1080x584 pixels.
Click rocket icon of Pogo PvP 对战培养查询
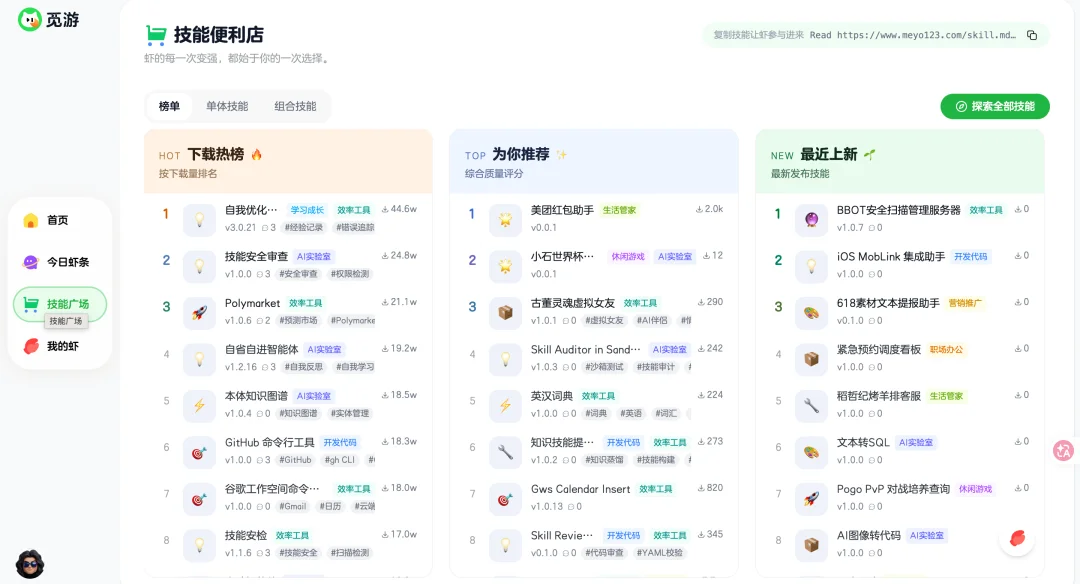[811, 499]
